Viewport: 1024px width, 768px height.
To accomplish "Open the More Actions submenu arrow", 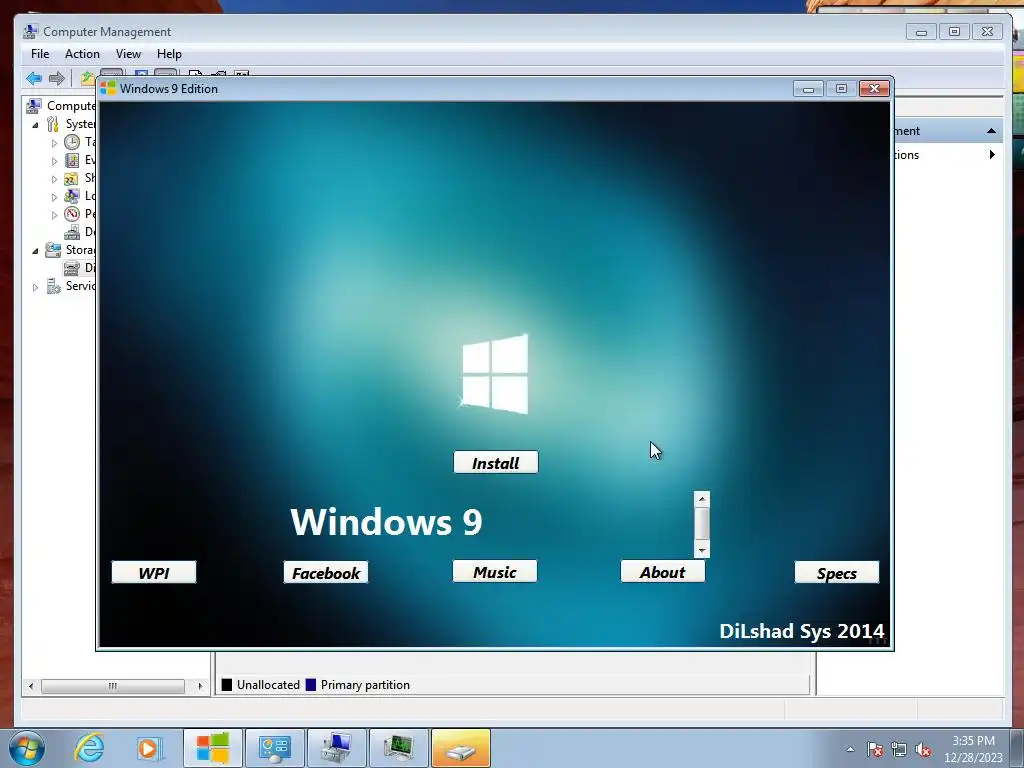I will pos(992,155).
